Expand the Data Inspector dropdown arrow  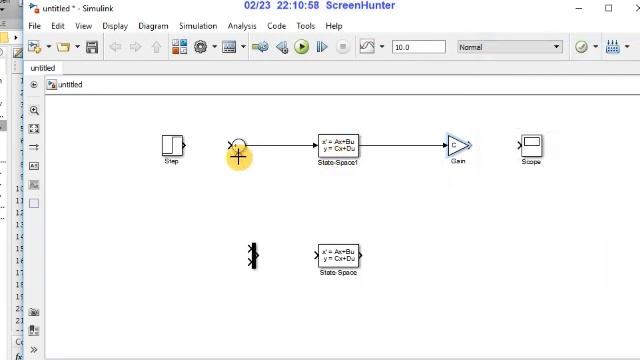[x=382, y=47]
